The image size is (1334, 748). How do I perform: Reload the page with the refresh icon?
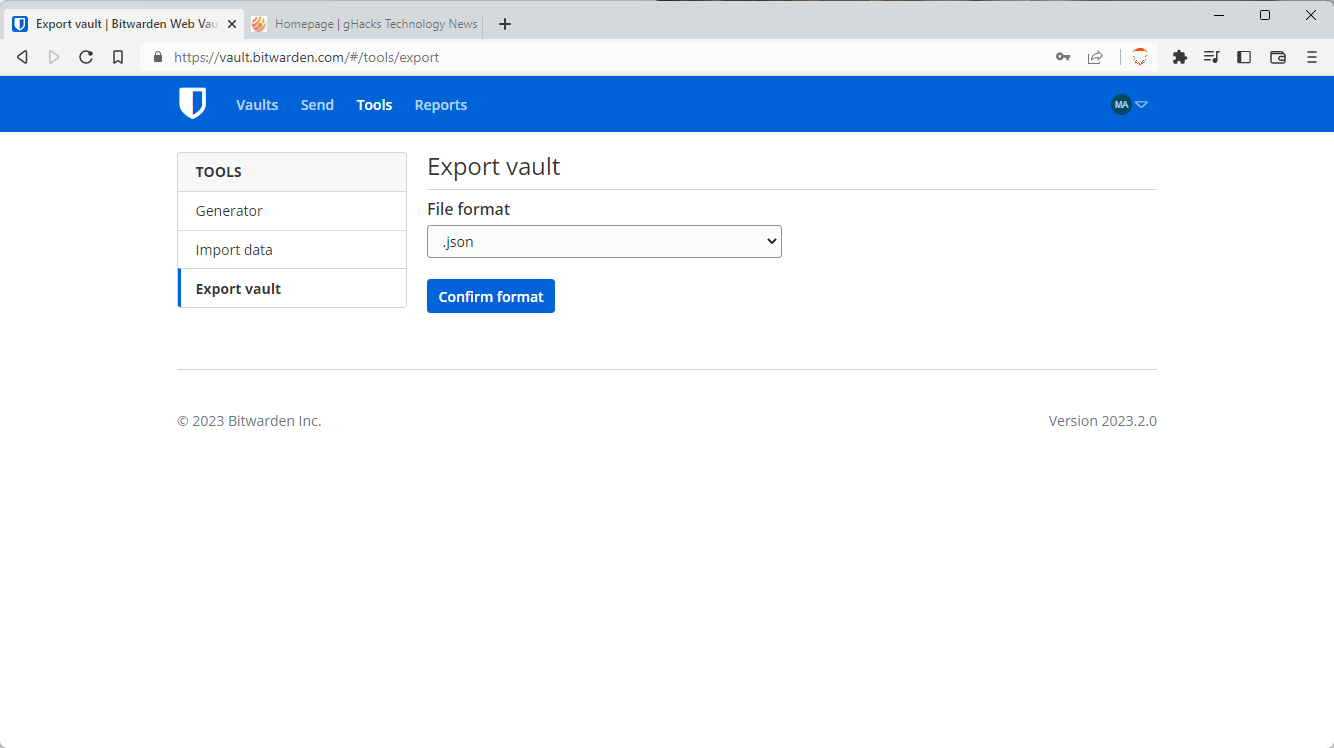pos(86,57)
